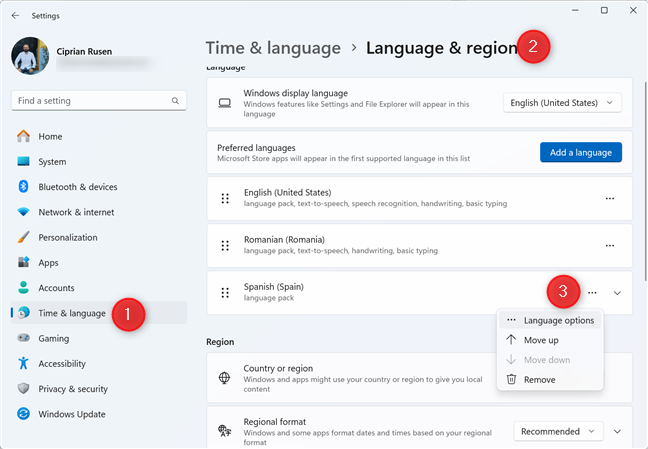
Task: Click the Bluetooth icon in the sidebar
Action: [24, 186]
